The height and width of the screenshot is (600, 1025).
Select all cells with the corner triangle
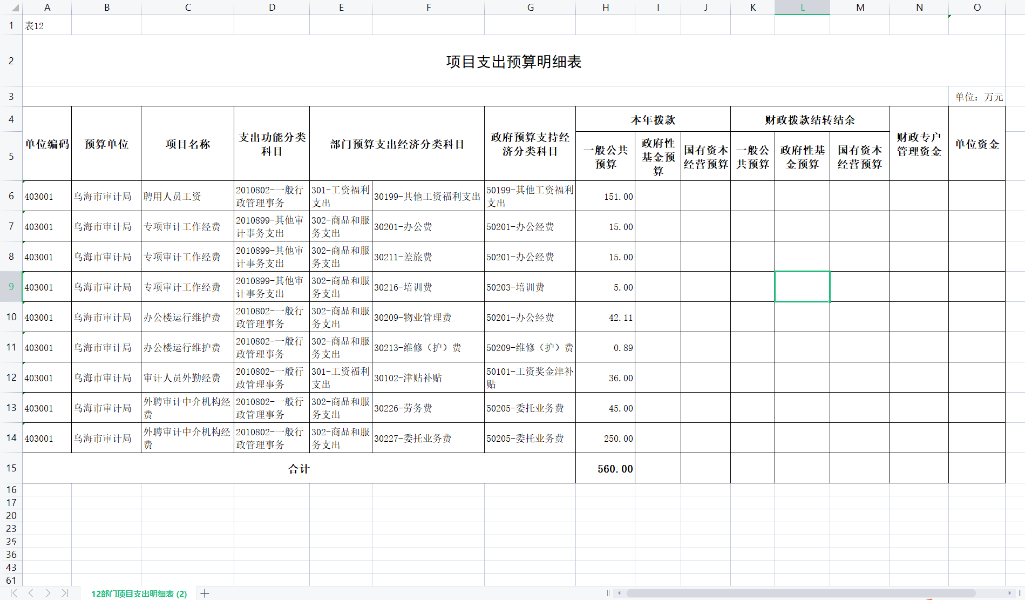pos(16,9)
